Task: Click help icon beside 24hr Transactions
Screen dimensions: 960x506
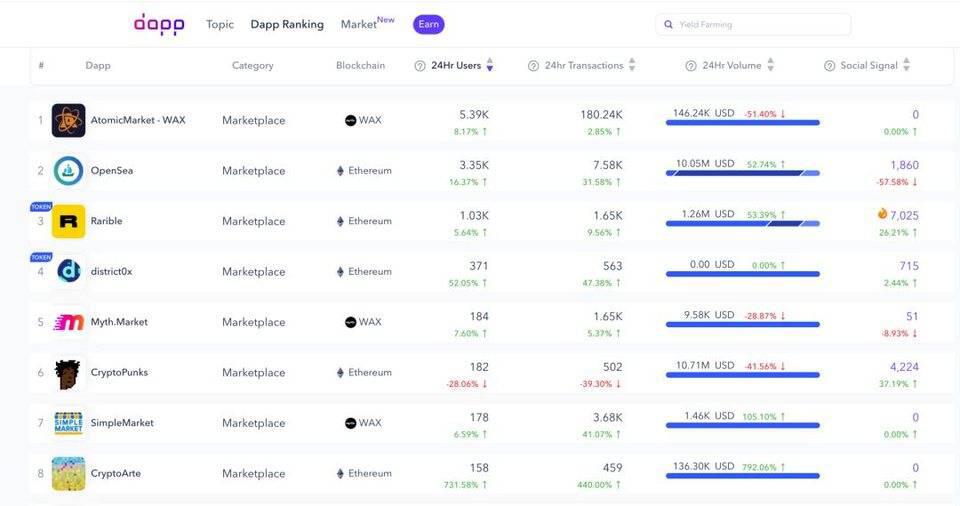Action: (533, 66)
